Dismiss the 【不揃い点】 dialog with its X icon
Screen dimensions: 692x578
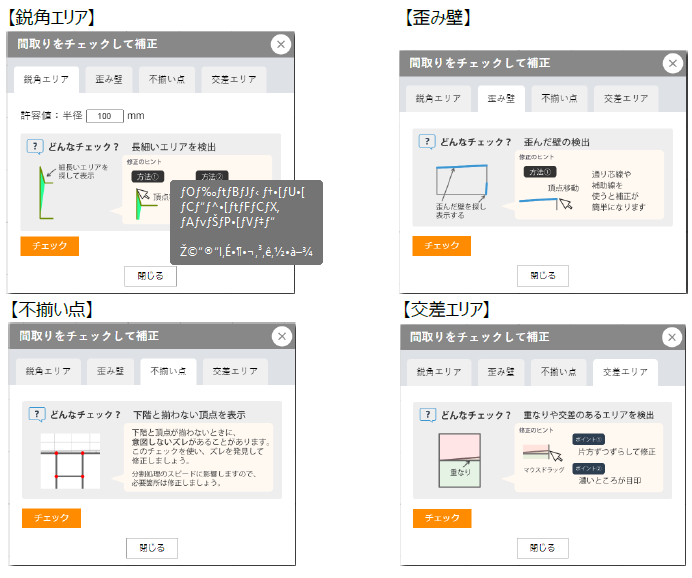coord(282,337)
